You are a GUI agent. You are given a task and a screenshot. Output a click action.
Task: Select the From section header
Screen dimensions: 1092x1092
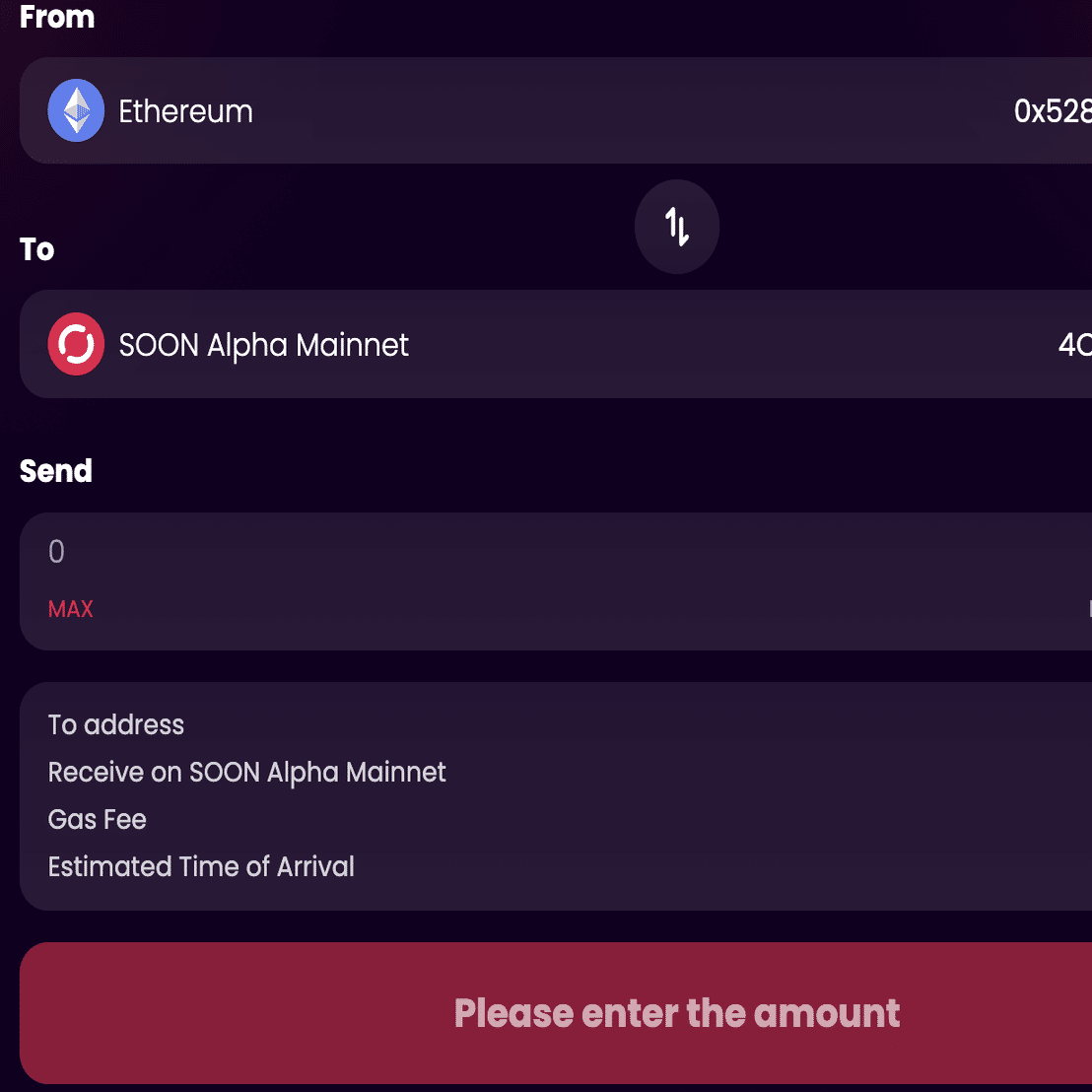coord(56,17)
